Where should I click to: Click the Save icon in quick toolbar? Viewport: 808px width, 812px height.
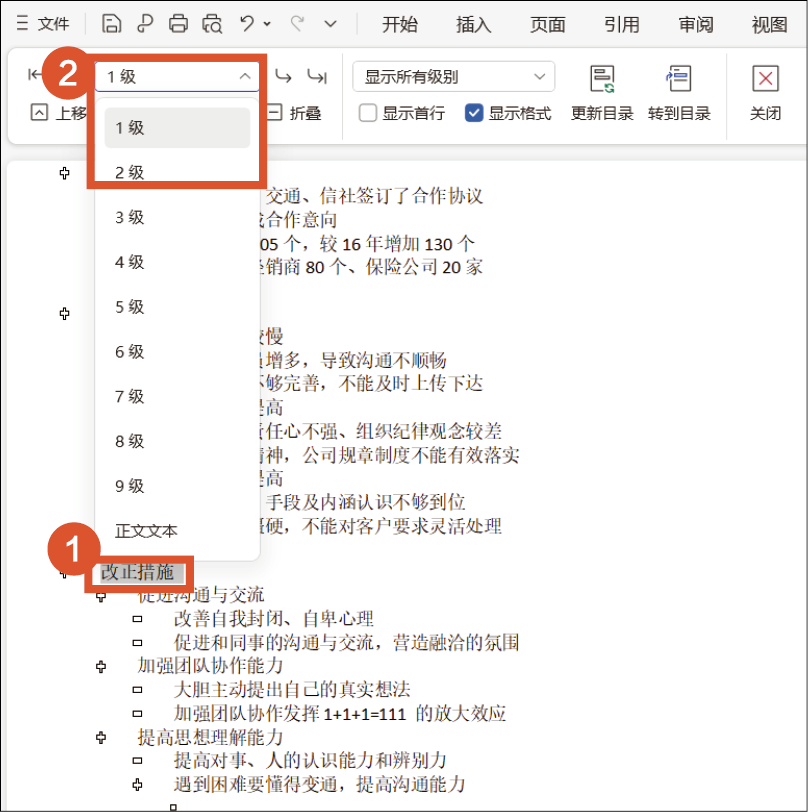coord(112,24)
